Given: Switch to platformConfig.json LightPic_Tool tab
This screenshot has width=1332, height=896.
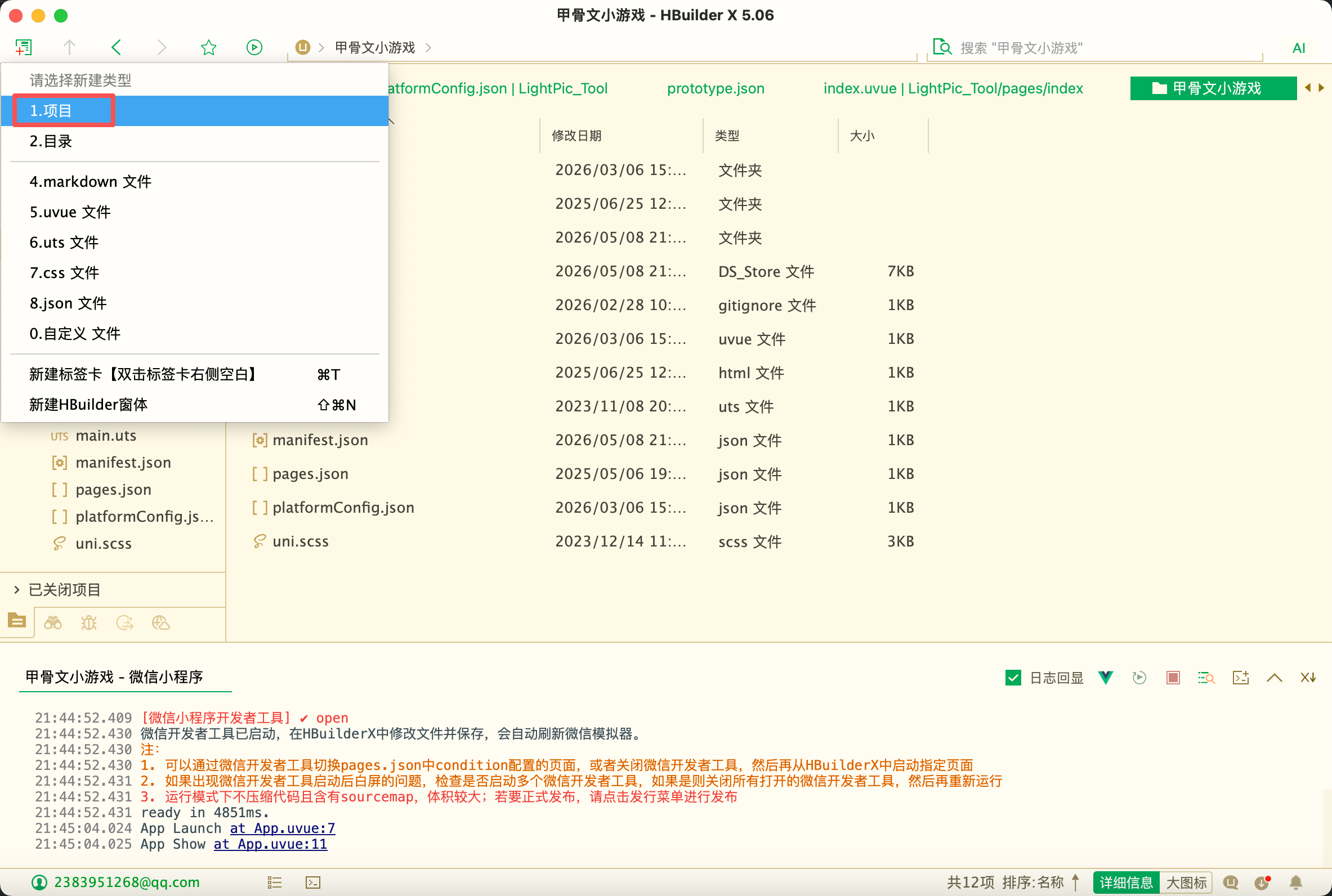Looking at the screenshot, I should tap(497, 88).
